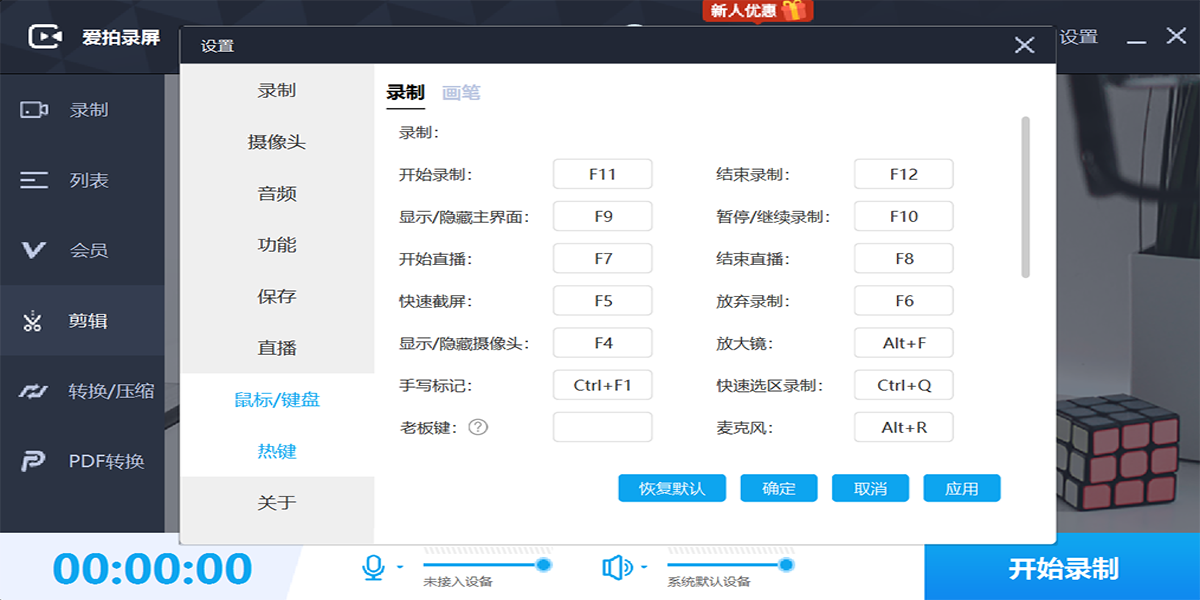Image resolution: width=1200 pixels, height=600 pixels.
Task: Click the help question mark beside 老板键
Action: 478,427
